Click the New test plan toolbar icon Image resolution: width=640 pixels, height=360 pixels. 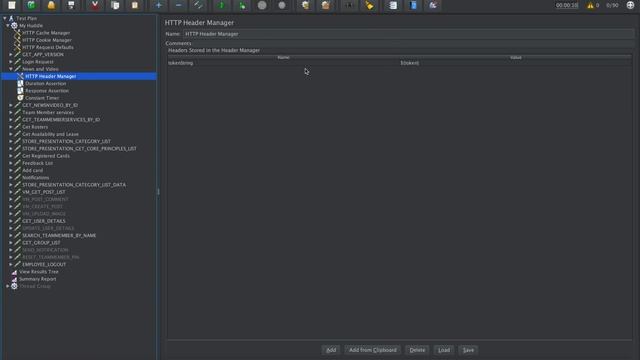coord(11,5)
